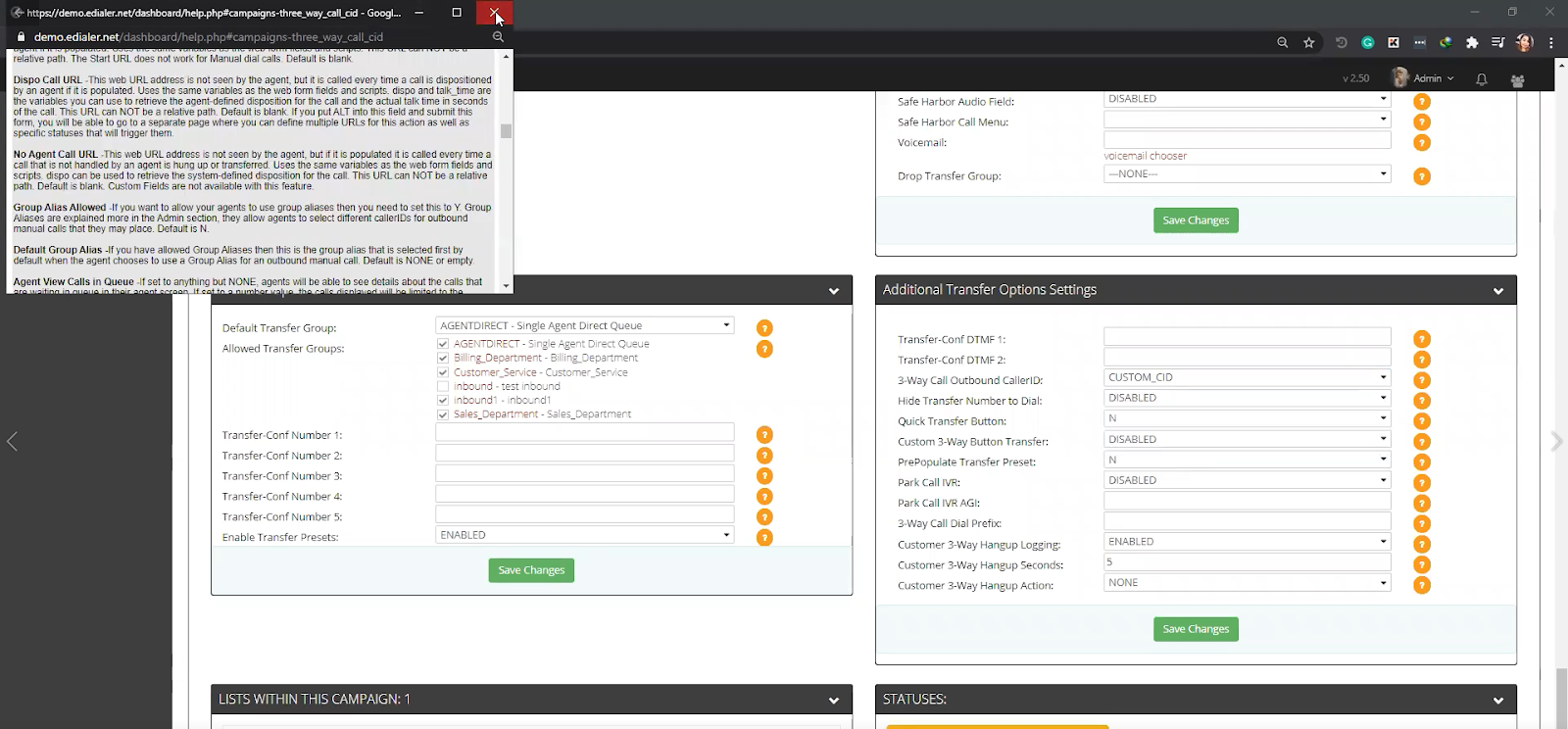The width and height of the screenshot is (1568, 729).
Task: Open Default Transfer Group dropdown
Action: pos(585,325)
